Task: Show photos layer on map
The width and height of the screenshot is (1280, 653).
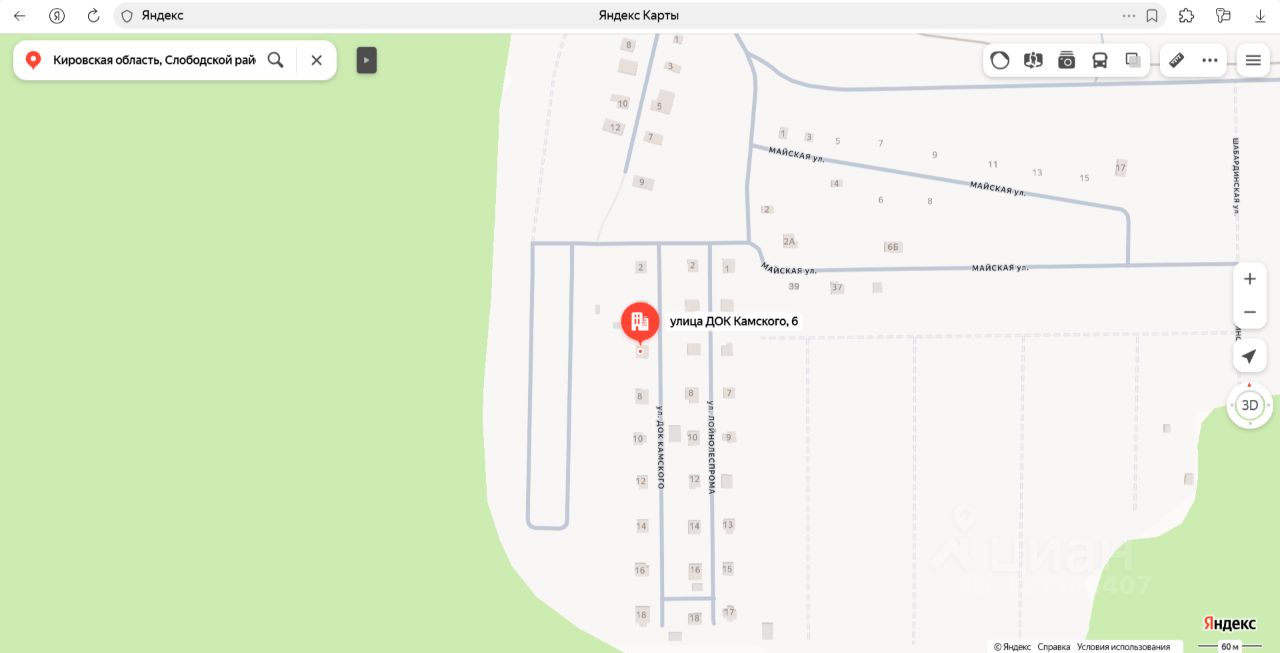Action: click(x=1067, y=60)
